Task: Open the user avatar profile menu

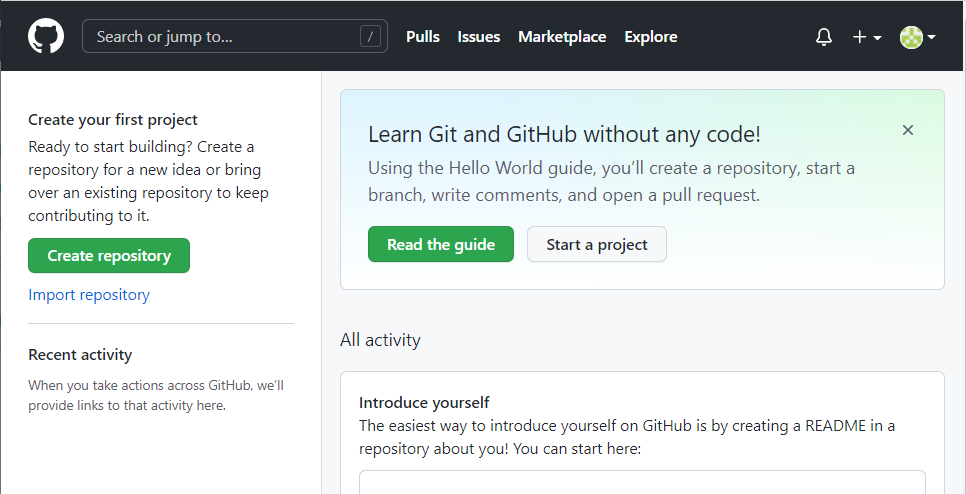Action: (917, 37)
